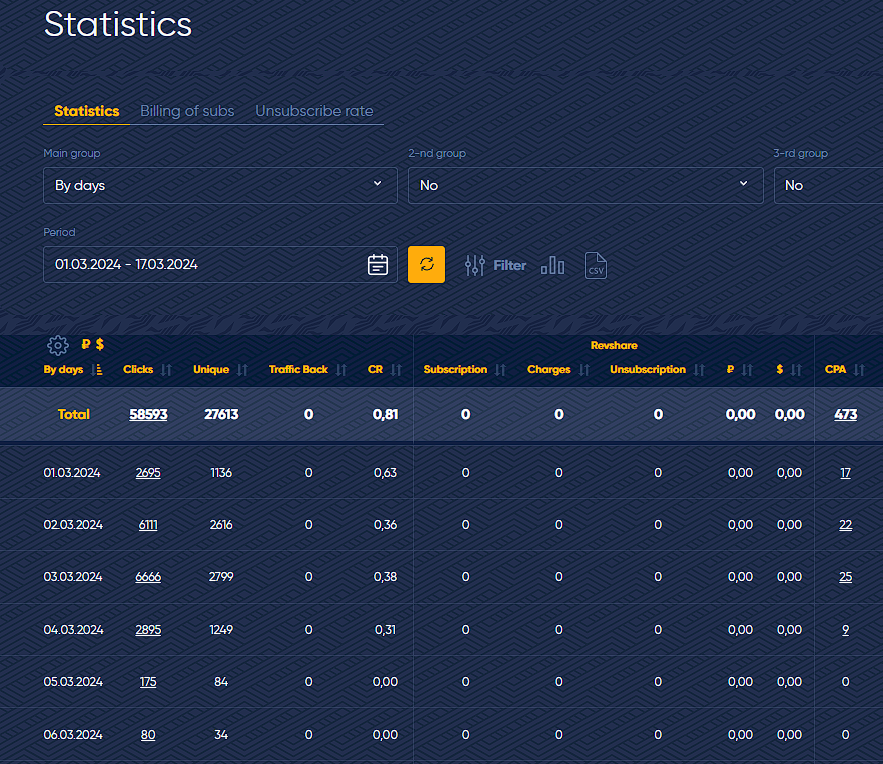This screenshot has width=883, height=764.
Task: Show the bar chart view icon
Action: point(552,265)
